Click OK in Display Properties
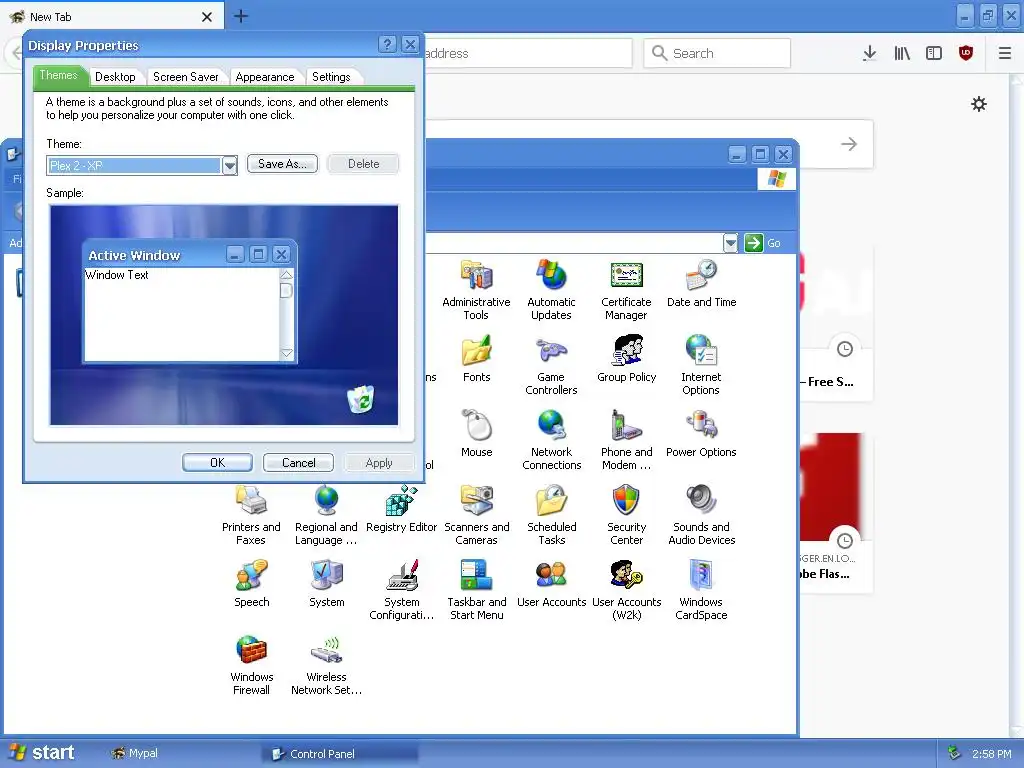The height and width of the screenshot is (768, 1024). click(217, 462)
